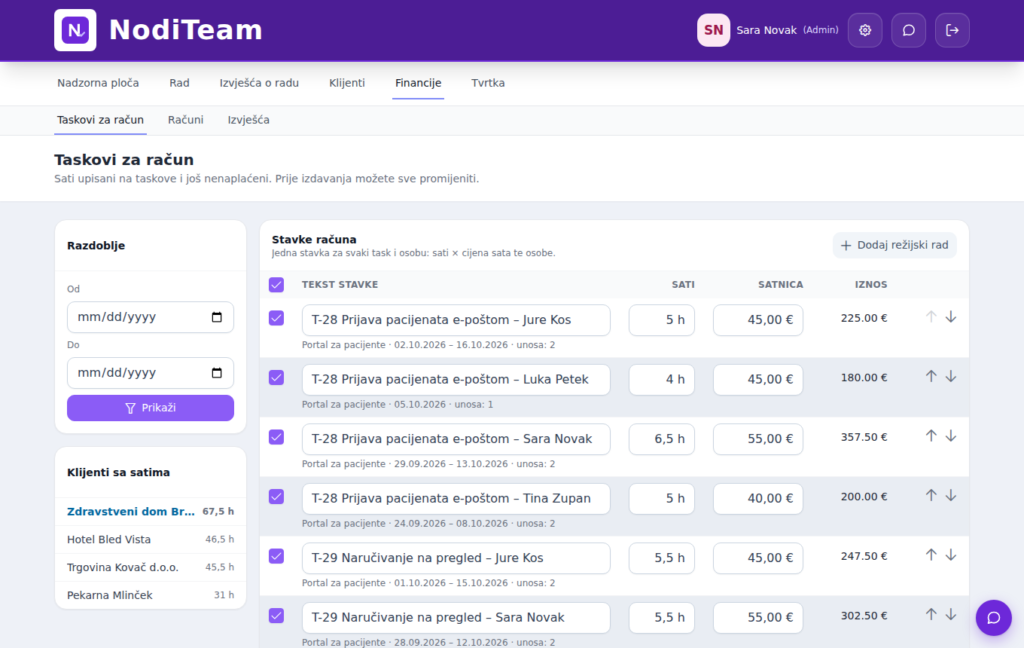
Task: Edit 40,00 € hourly rate field
Action: (758, 498)
